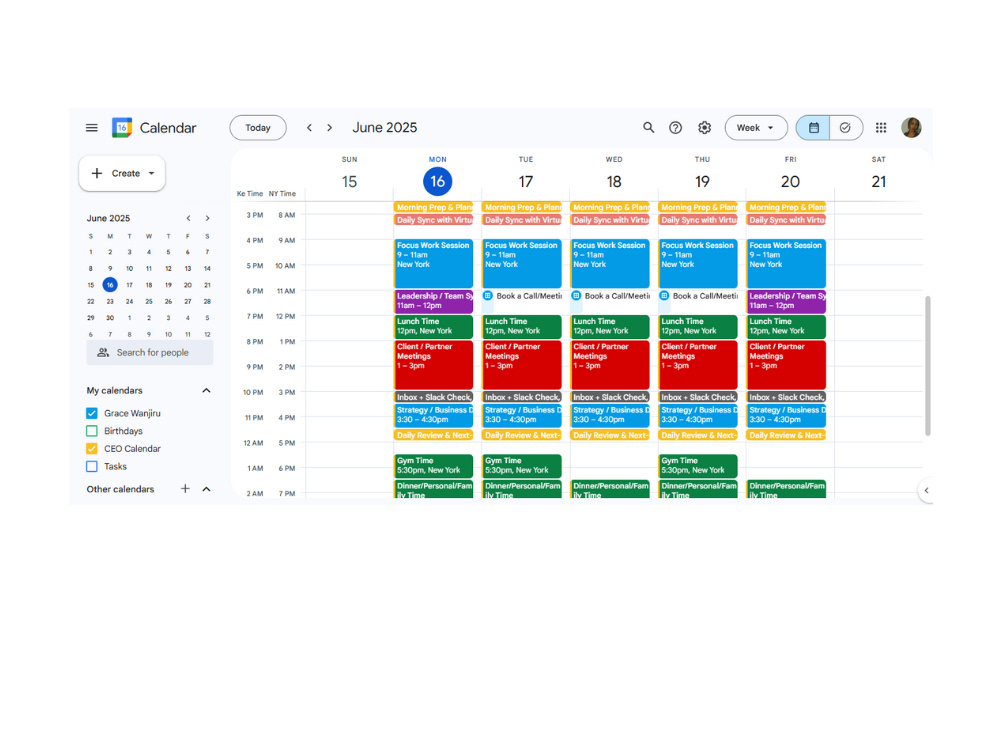Screen dimensions: 1000x750
Task: Select Friday 20 day header
Action: click(790, 181)
